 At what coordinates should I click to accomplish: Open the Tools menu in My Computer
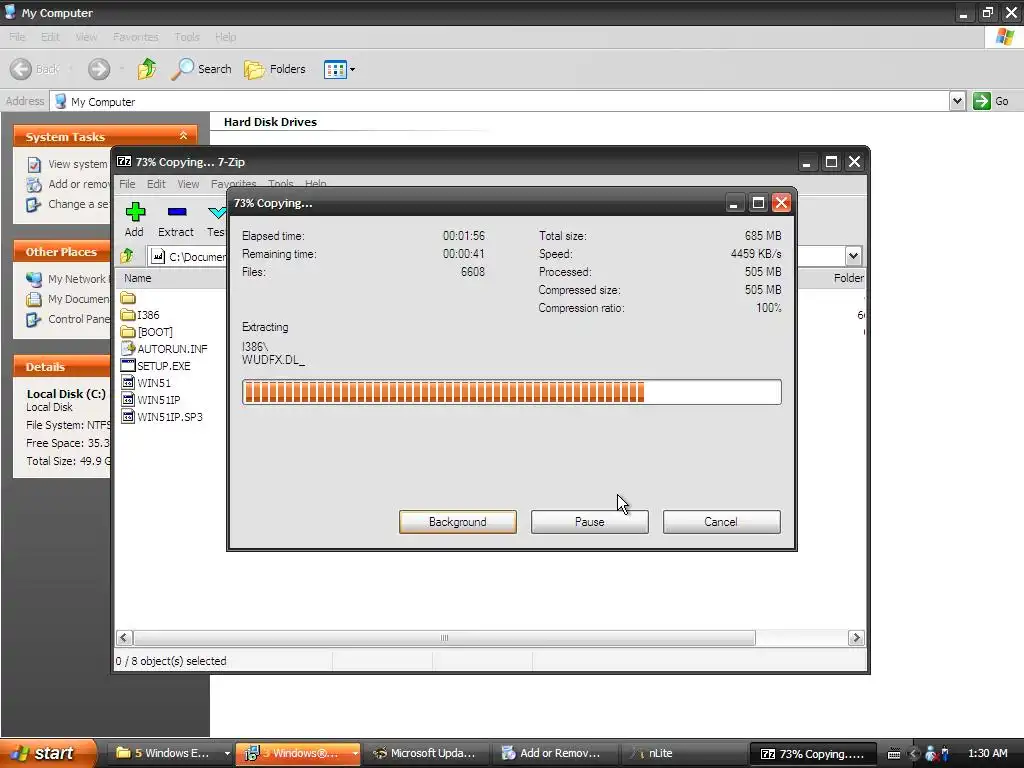tap(187, 37)
